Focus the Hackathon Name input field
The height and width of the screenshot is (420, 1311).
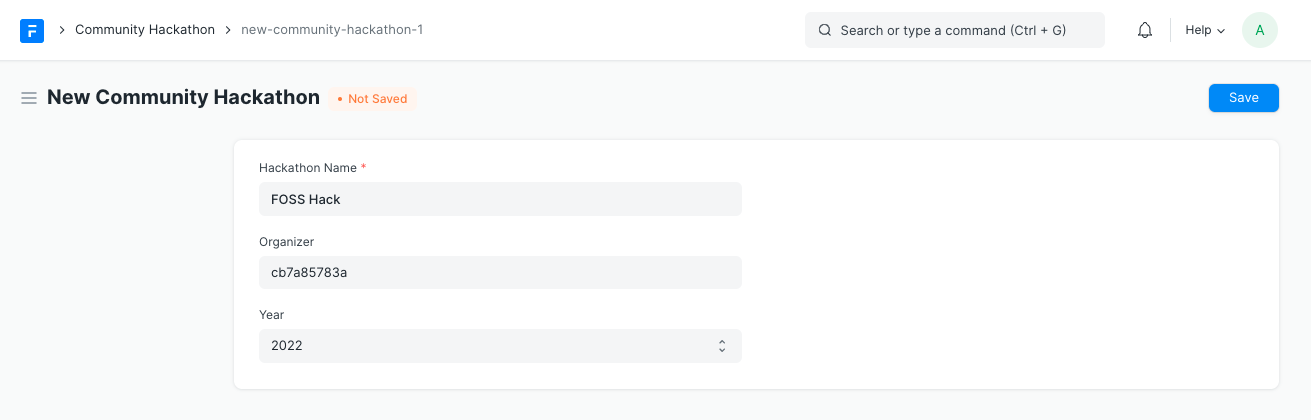tap(499, 199)
